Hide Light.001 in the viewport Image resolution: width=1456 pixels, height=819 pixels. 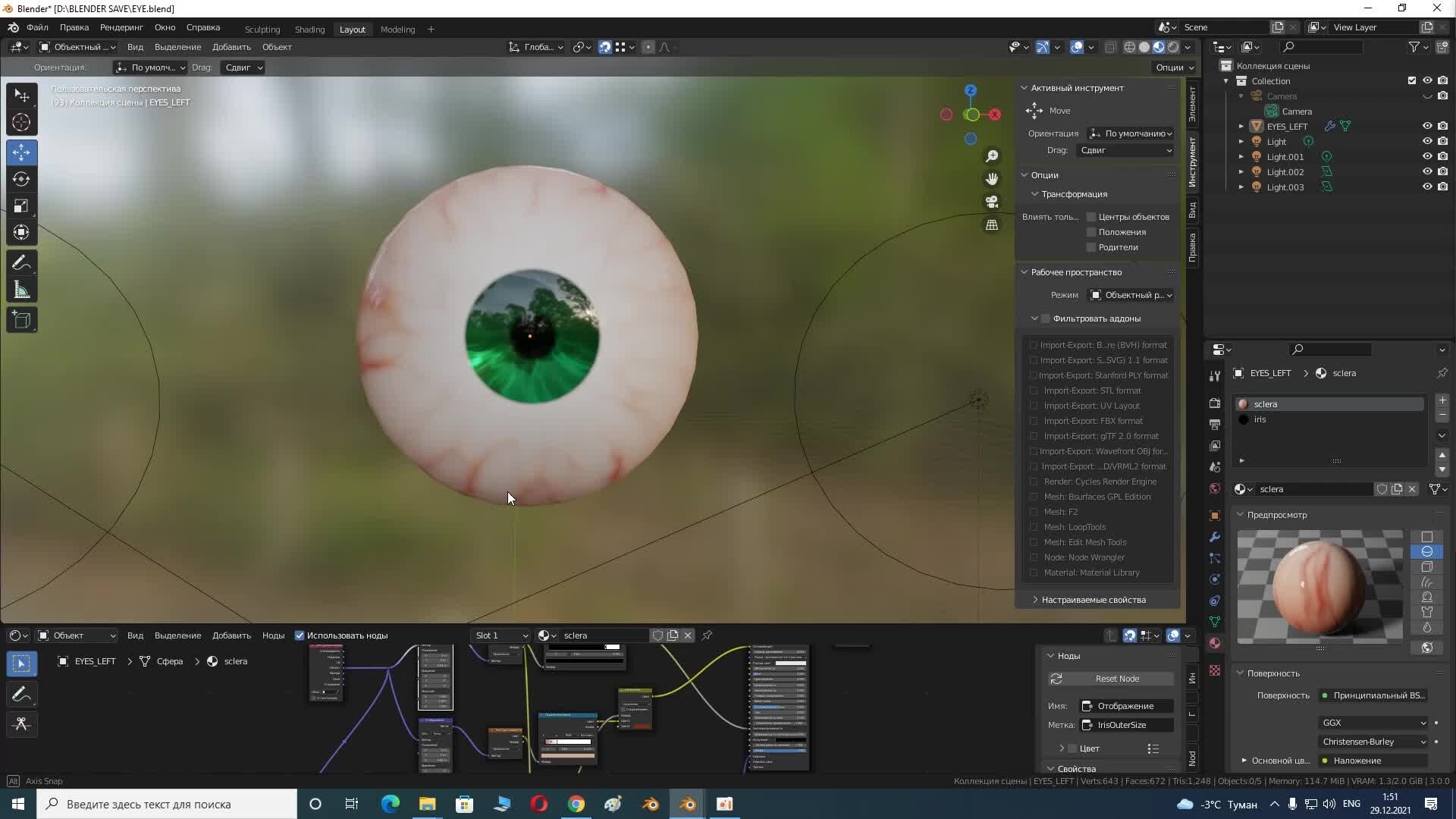(1426, 156)
